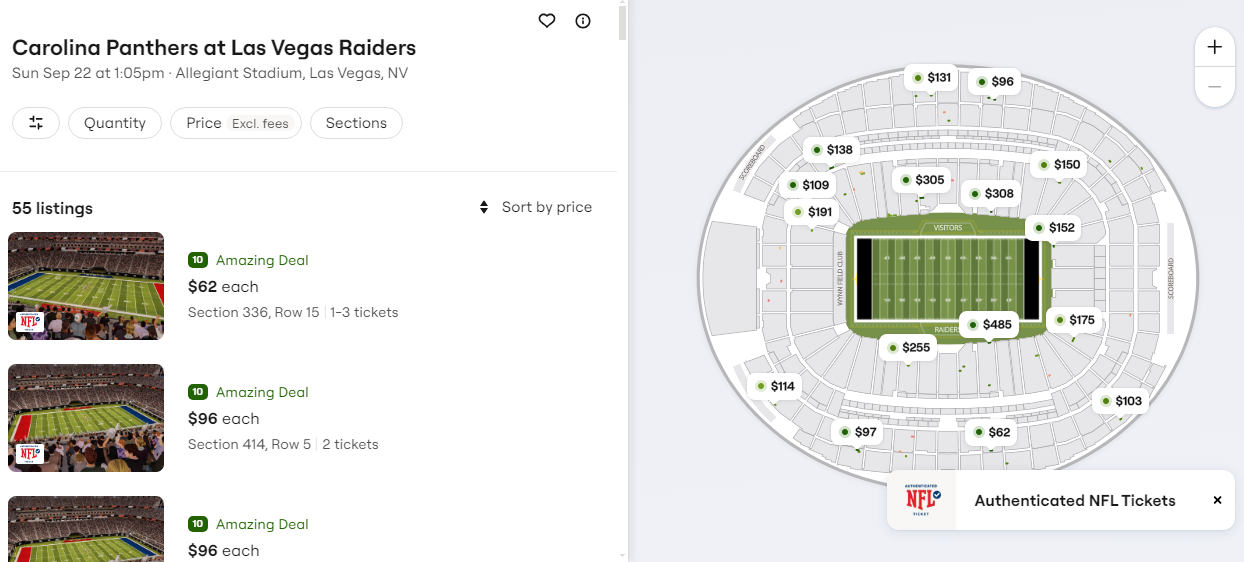Viewport: 1244px width, 562px height.
Task: Select the $305 map price marker
Action: coord(922,180)
